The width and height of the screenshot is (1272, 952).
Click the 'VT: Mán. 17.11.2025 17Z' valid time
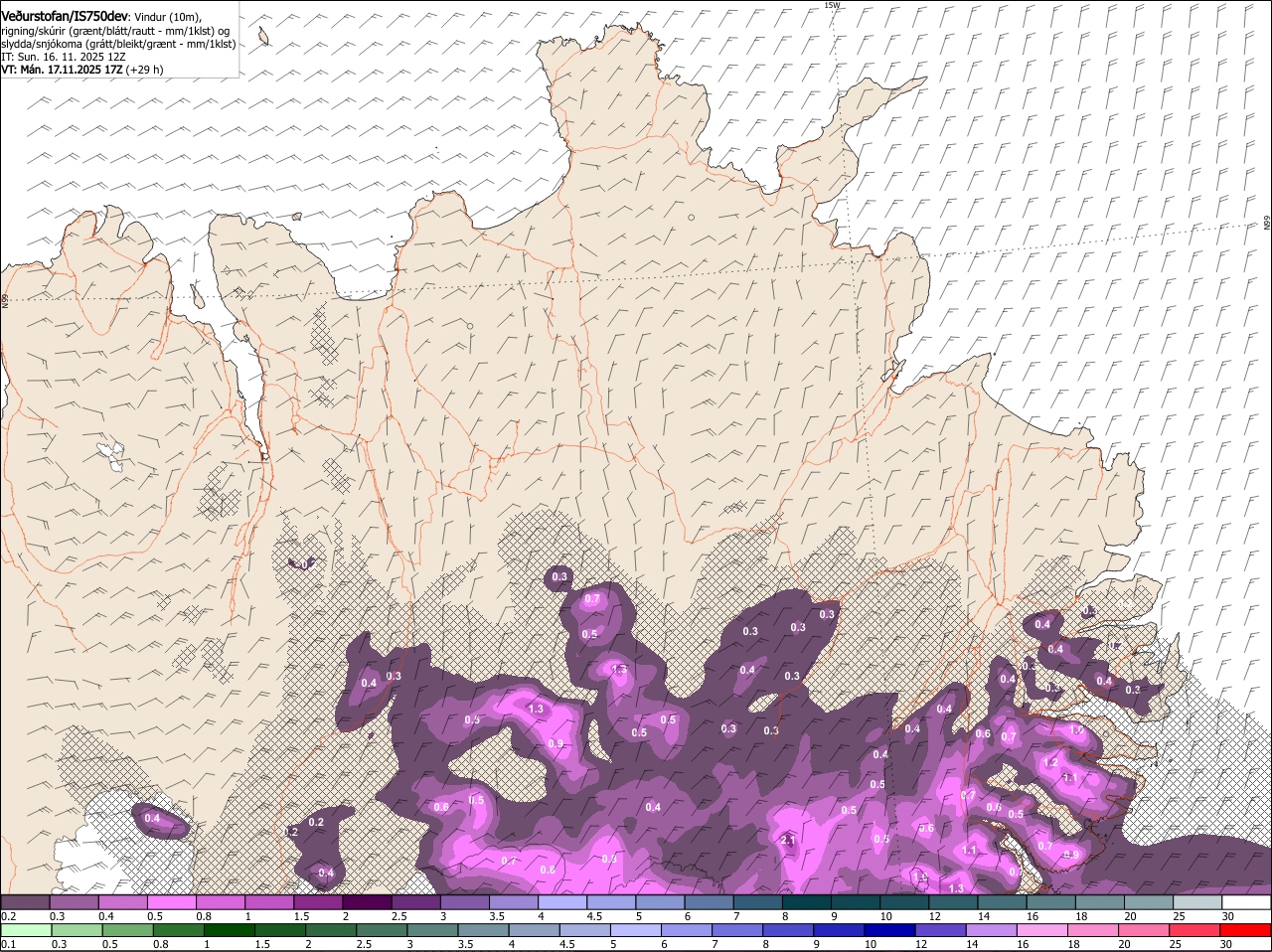pyautogui.click(x=62, y=70)
